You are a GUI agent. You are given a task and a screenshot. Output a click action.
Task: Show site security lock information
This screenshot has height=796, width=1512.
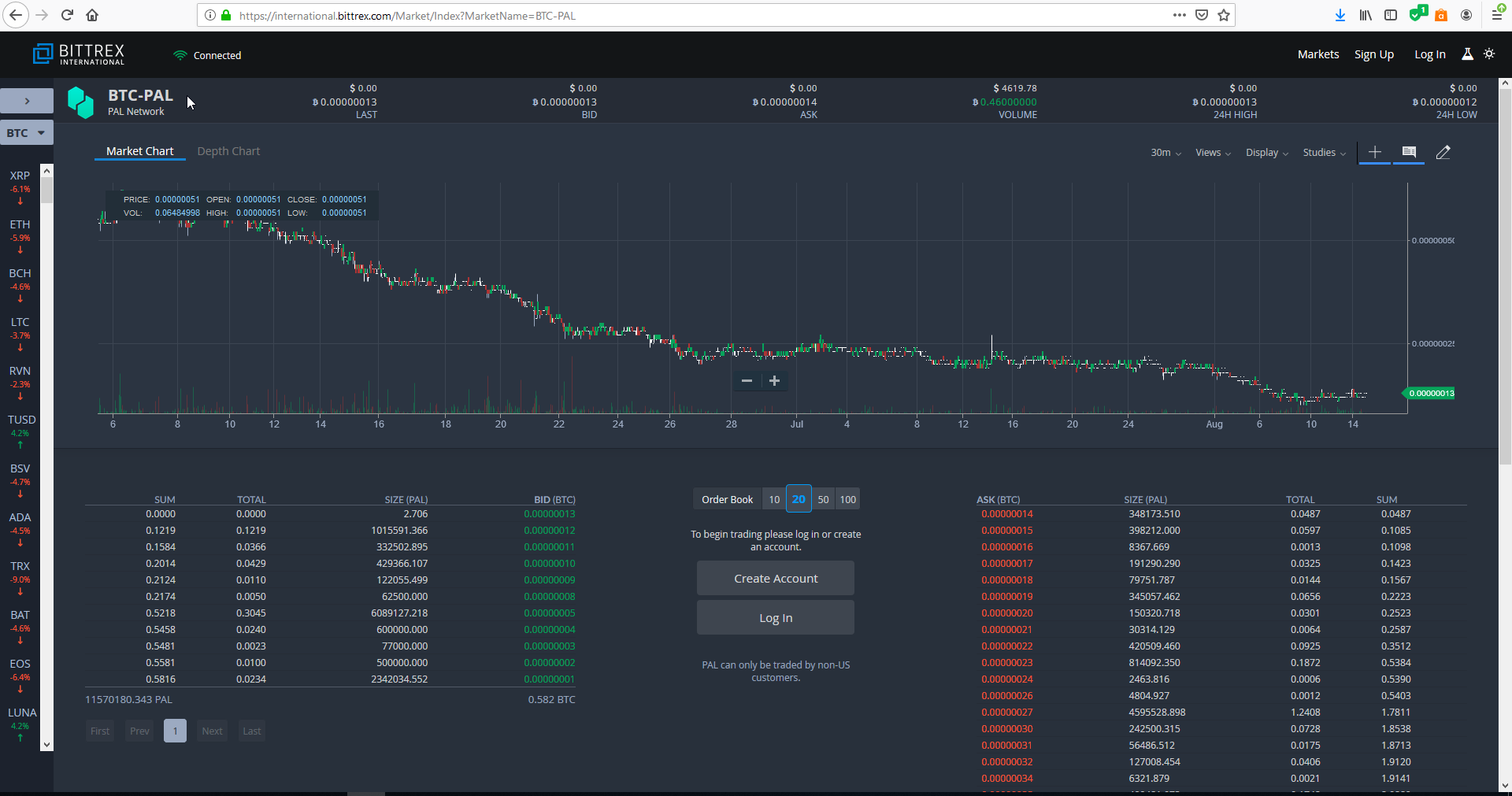pyautogui.click(x=226, y=15)
